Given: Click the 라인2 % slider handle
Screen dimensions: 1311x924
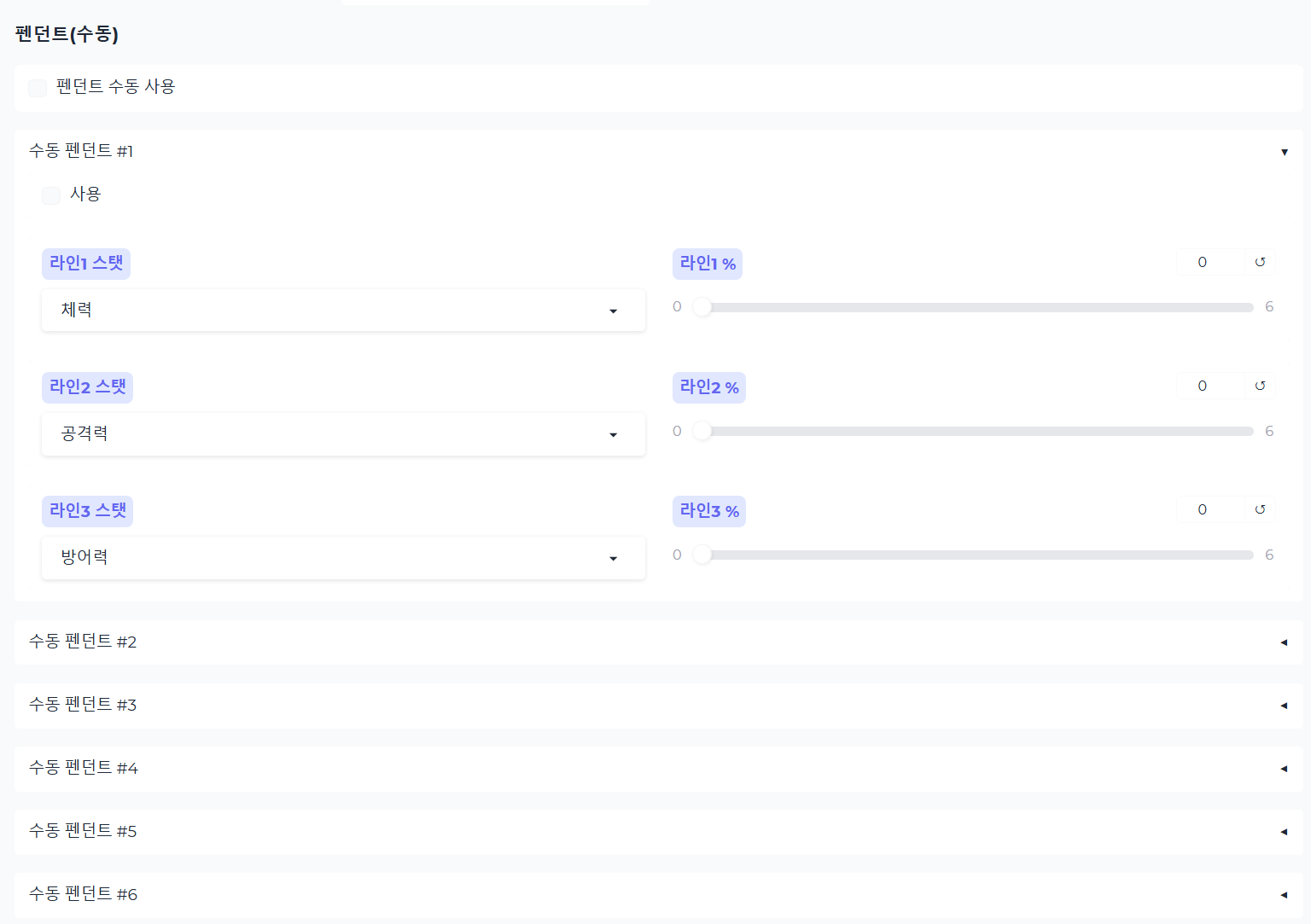Looking at the screenshot, I should pyautogui.click(x=702, y=431).
